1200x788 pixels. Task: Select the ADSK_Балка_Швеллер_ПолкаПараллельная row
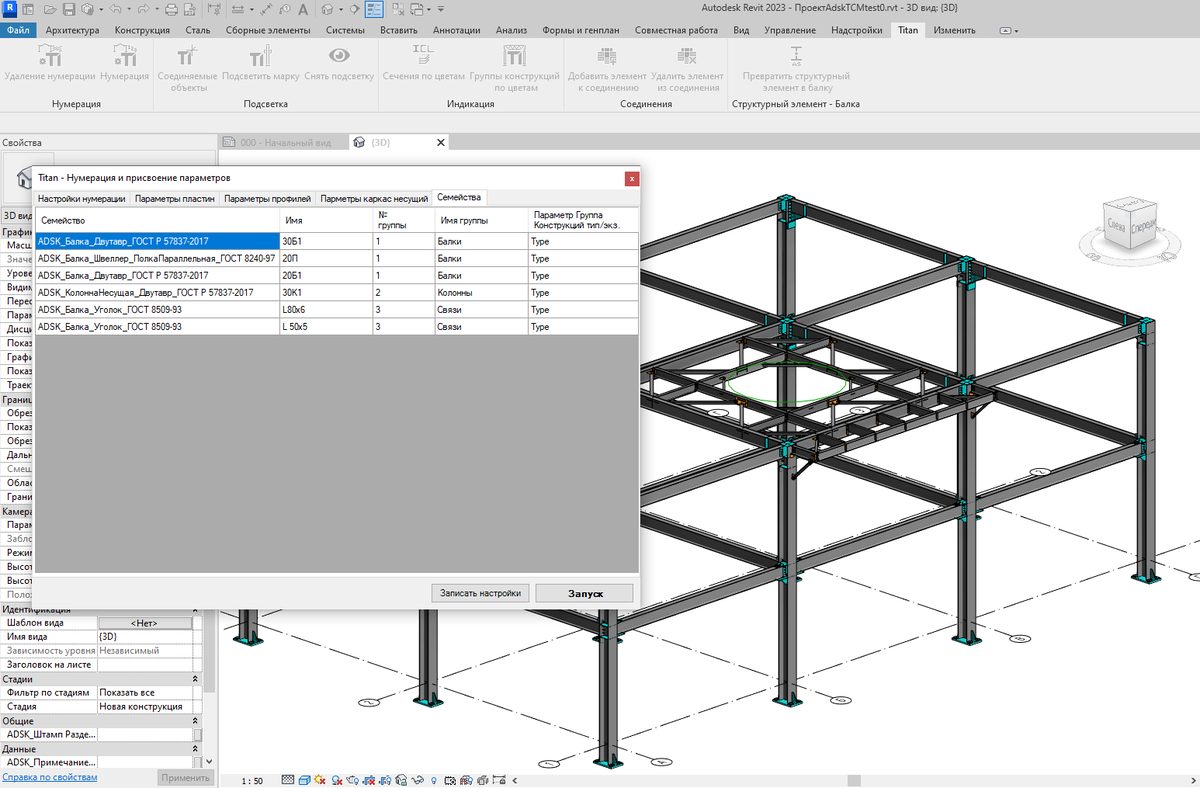pos(336,258)
